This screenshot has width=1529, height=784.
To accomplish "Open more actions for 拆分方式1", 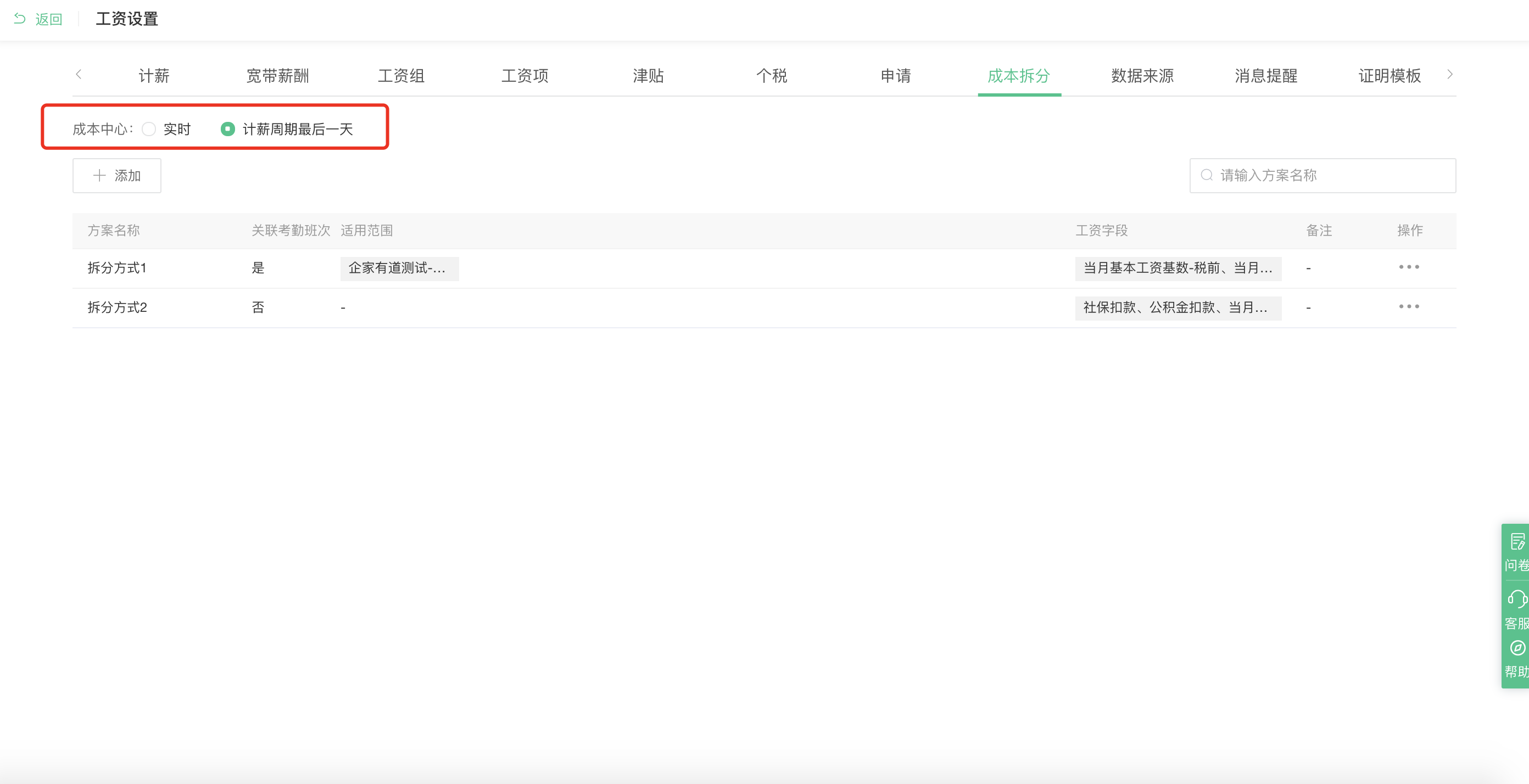I will point(1409,267).
